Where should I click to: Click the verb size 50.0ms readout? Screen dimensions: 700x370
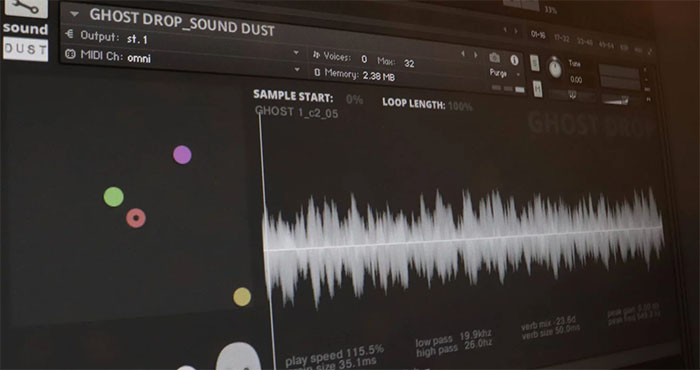point(550,331)
